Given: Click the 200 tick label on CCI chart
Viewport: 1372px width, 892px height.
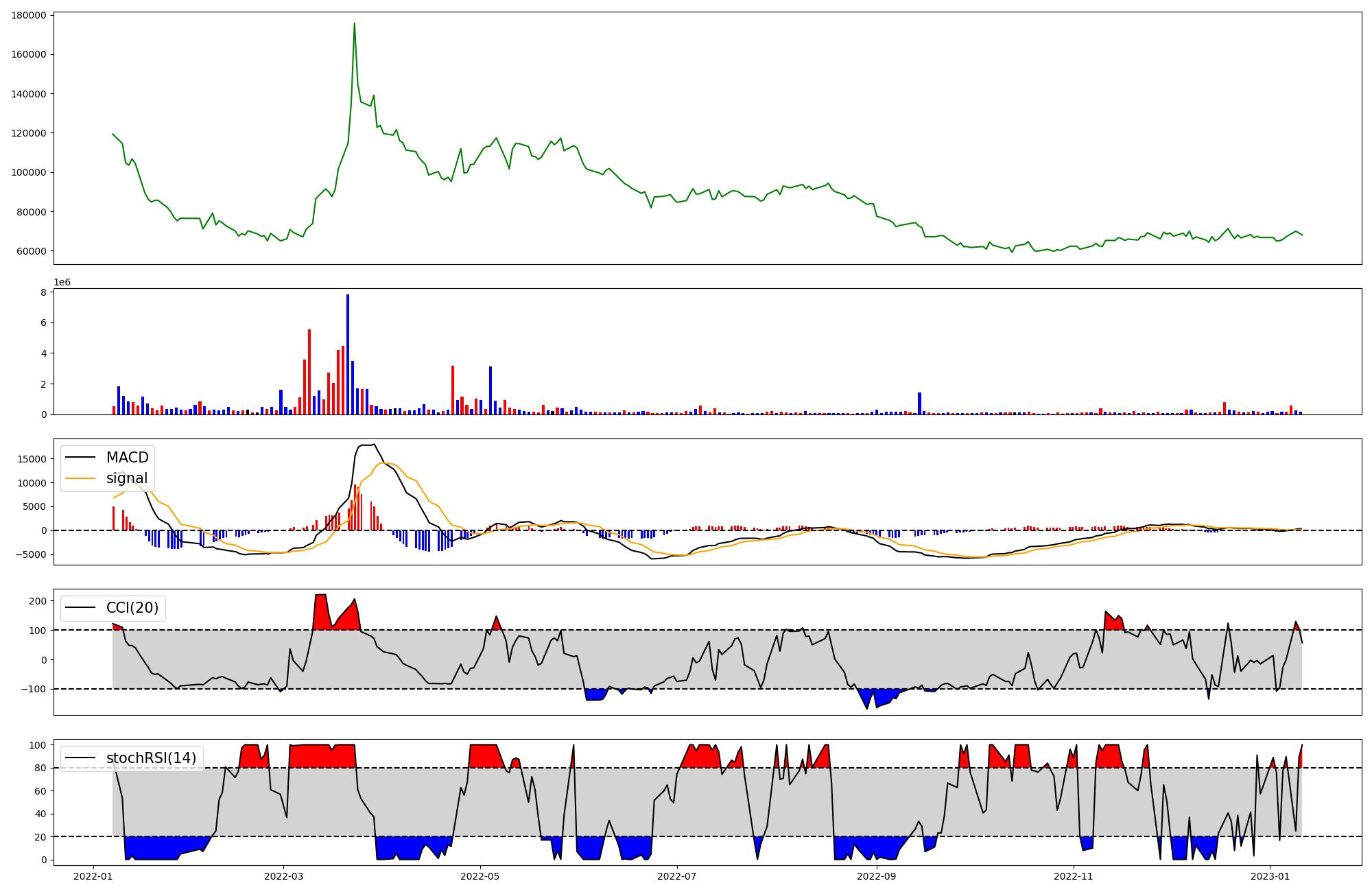Looking at the screenshot, I should (x=38, y=601).
